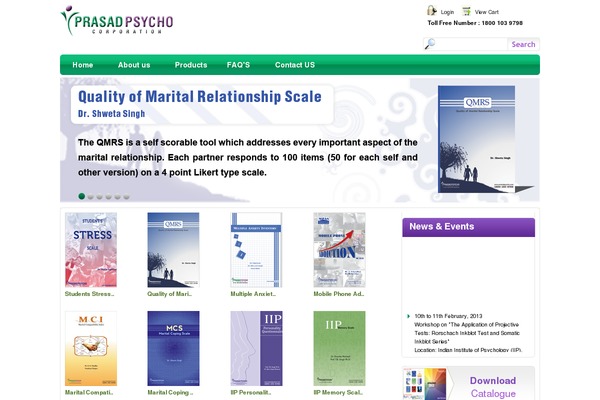Open the IIP Personality Questionnaire cover thumbnail
Viewport: 600px width, 400px height.
pos(256,348)
